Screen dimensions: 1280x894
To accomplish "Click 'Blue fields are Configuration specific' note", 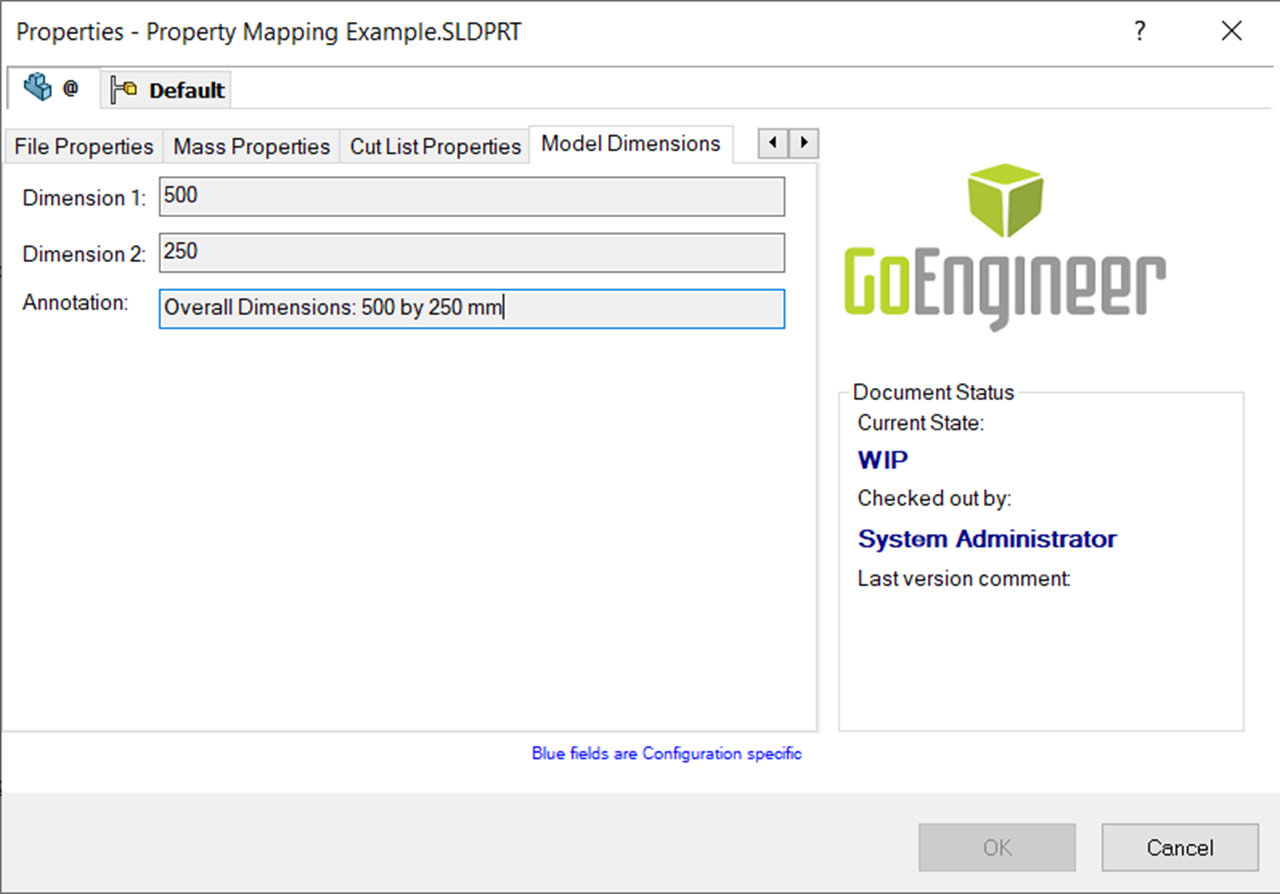I will [666, 753].
